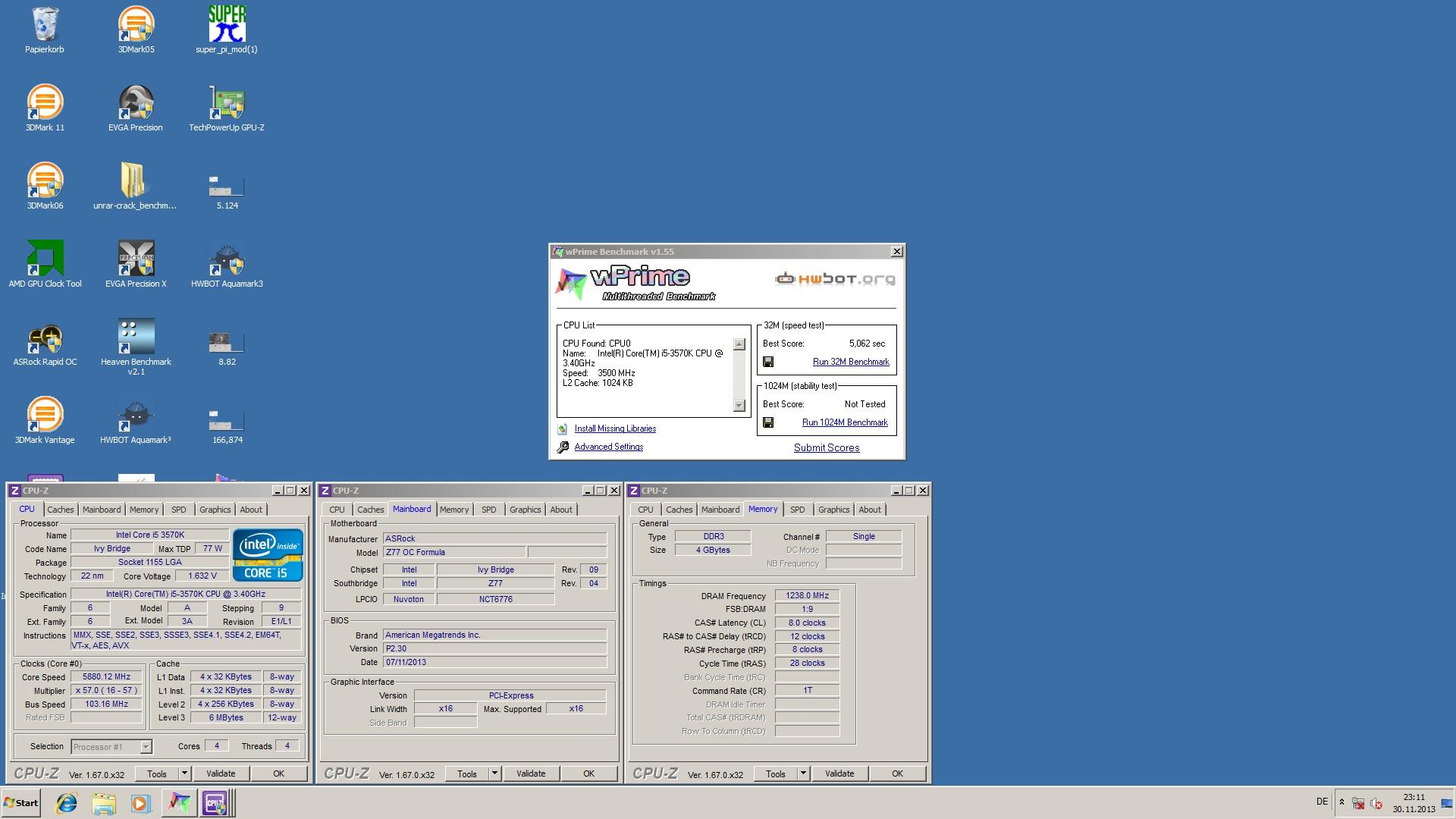The width and height of the screenshot is (1456, 819).
Task: Click the down arrow of CPU List scrollbar
Action: [739, 406]
